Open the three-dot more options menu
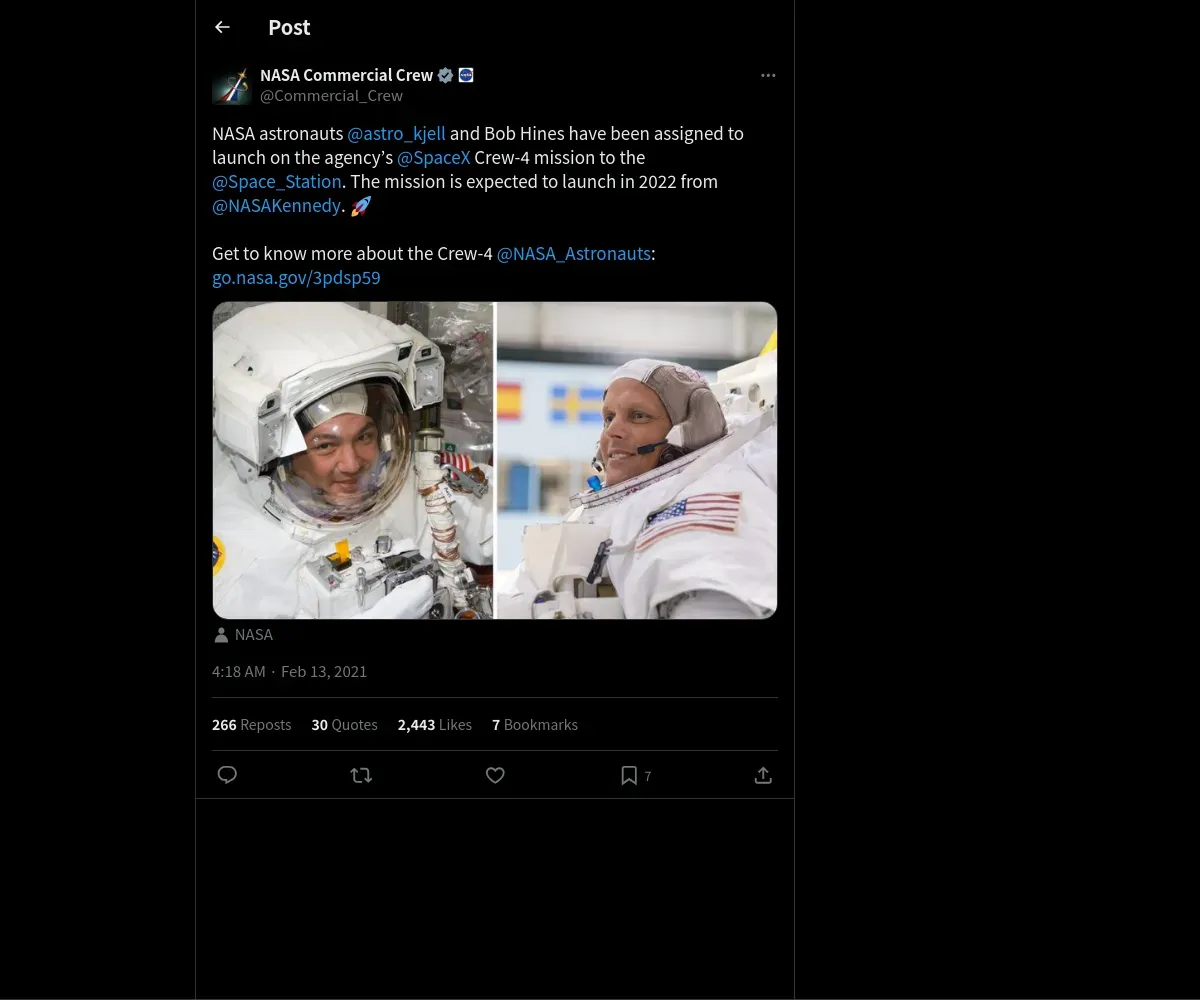Image resolution: width=1200 pixels, height=1000 pixels. [x=768, y=76]
